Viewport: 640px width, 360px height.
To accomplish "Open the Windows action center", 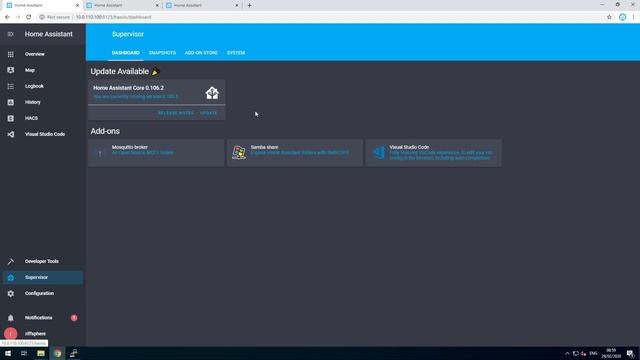I will [630, 353].
